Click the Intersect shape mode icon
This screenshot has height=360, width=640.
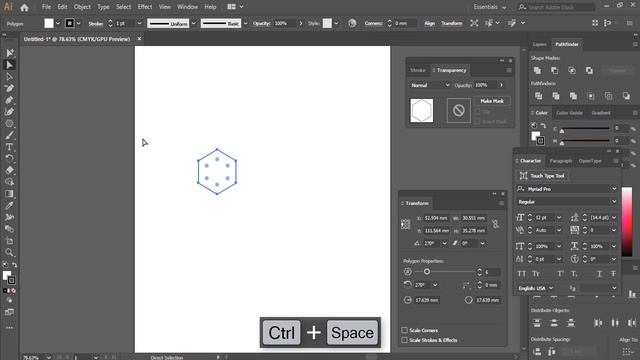pos(572,71)
